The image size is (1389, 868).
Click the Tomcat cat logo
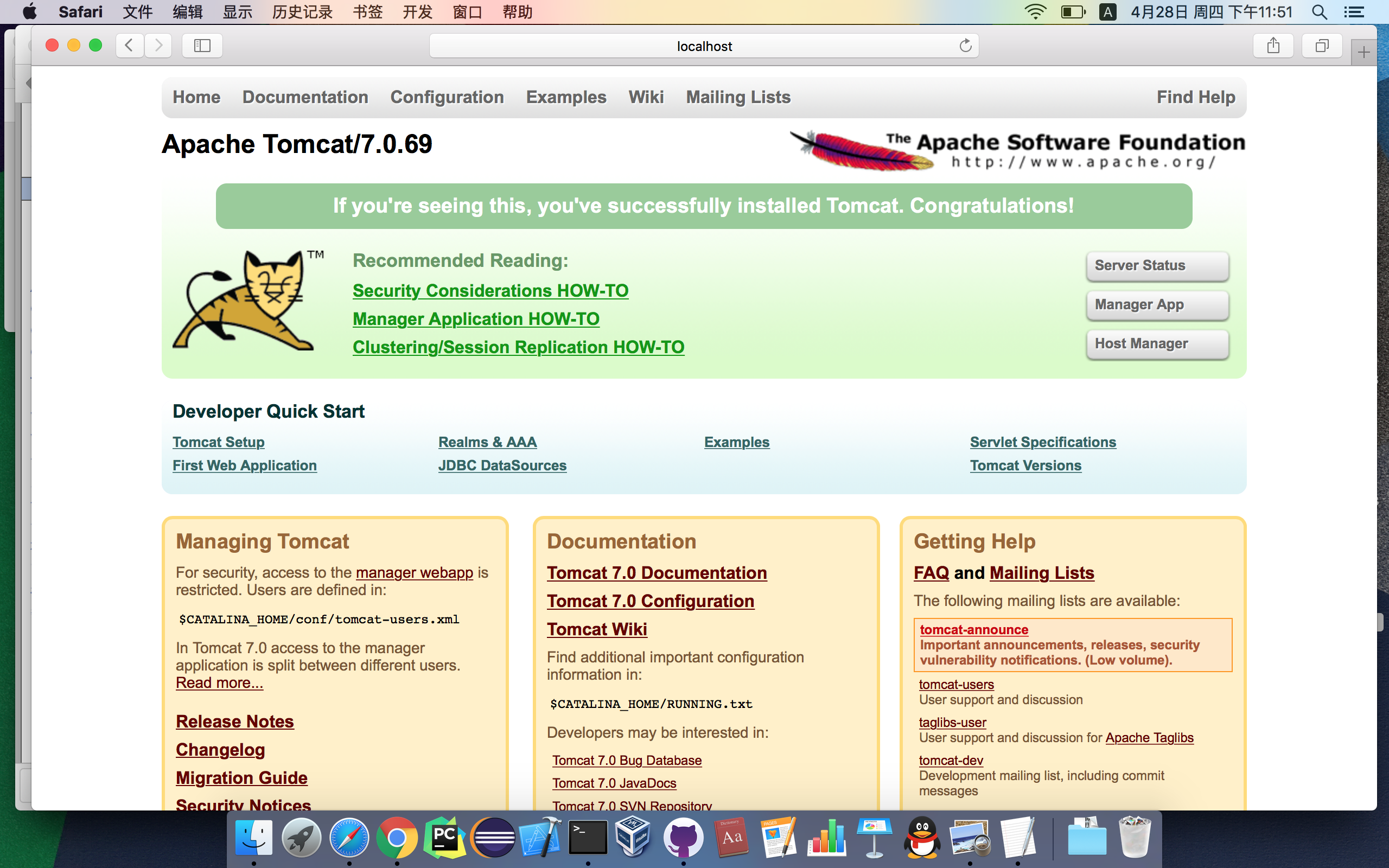[x=248, y=299]
